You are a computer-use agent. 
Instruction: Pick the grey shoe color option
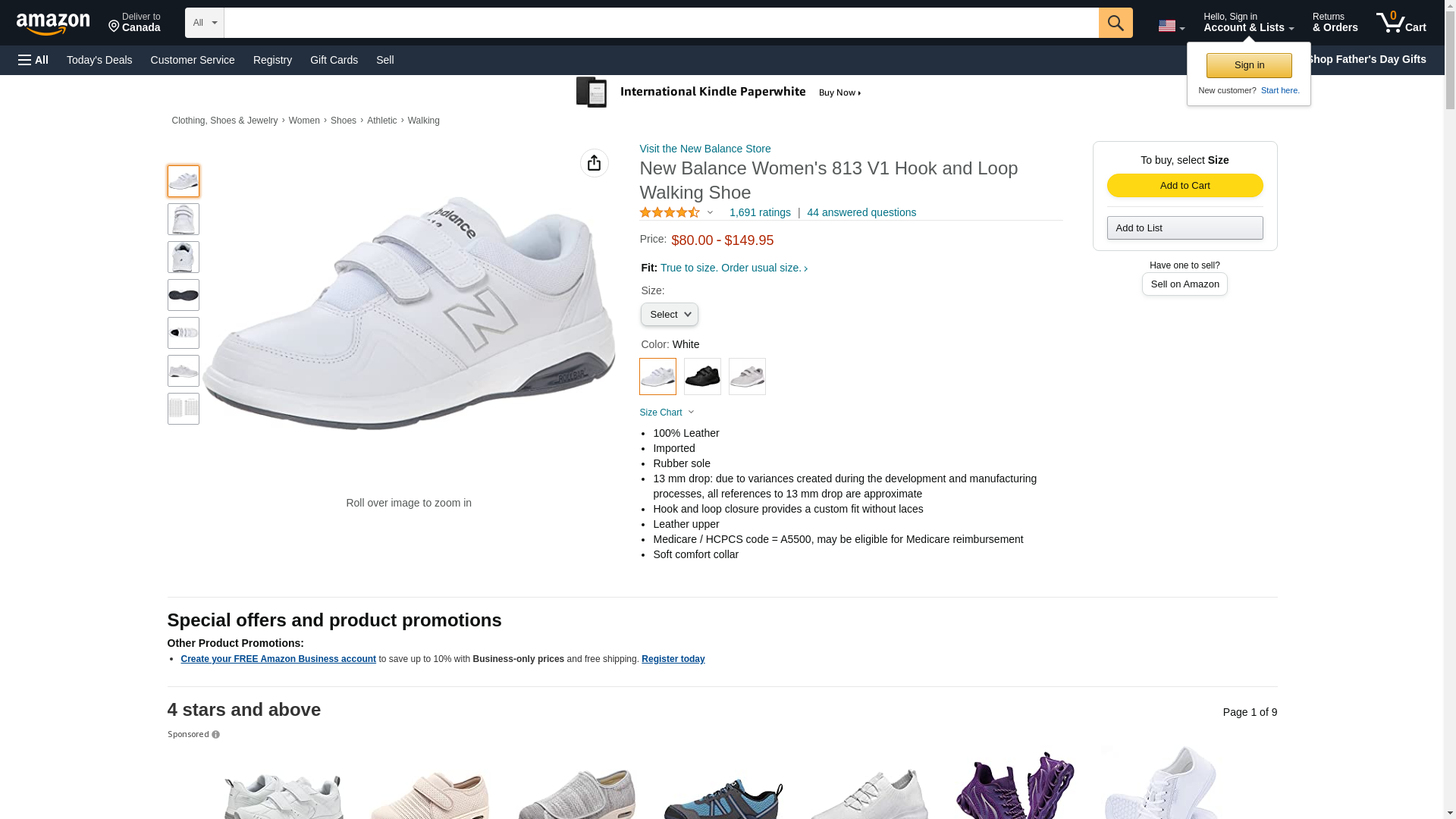tap(747, 376)
